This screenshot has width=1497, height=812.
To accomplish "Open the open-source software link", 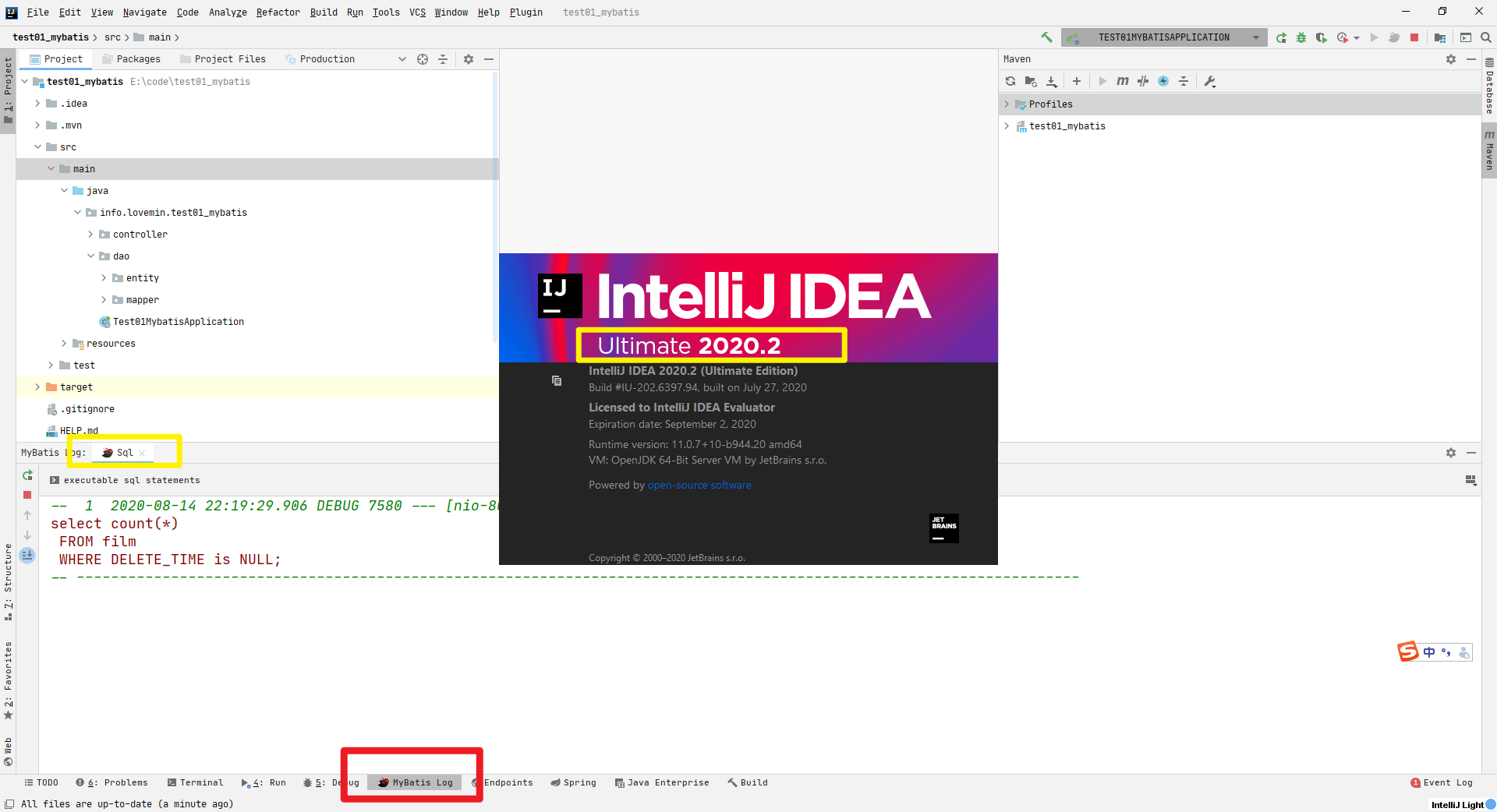I will point(699,485).
